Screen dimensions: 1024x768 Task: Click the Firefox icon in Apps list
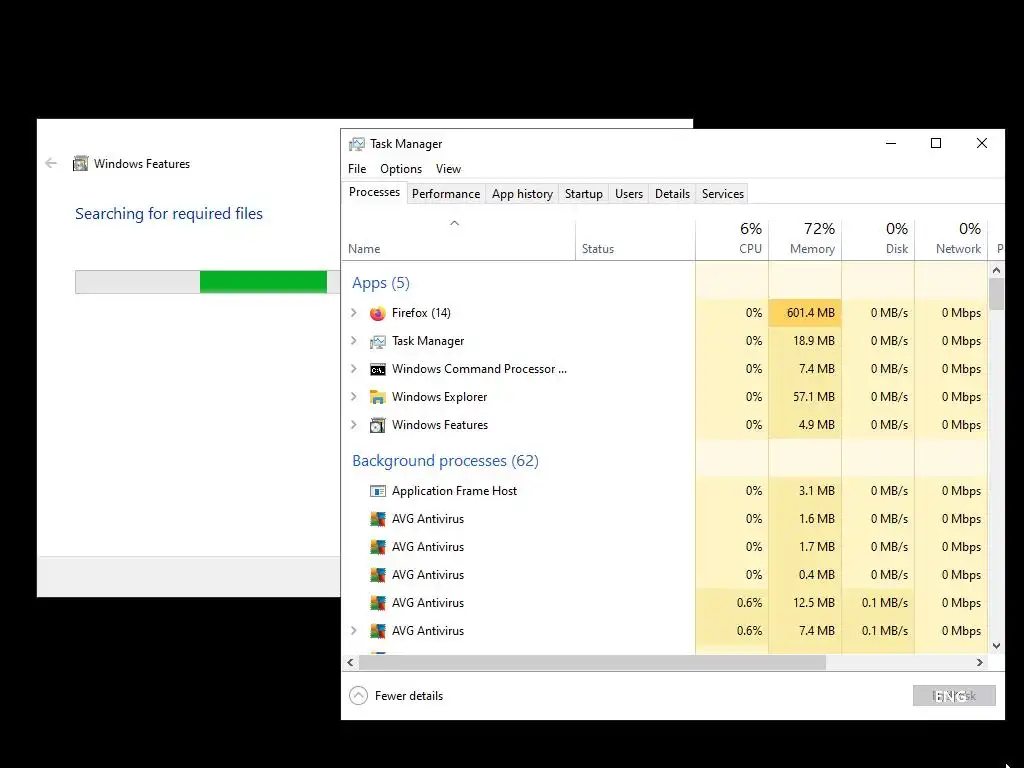pos(377,313)
